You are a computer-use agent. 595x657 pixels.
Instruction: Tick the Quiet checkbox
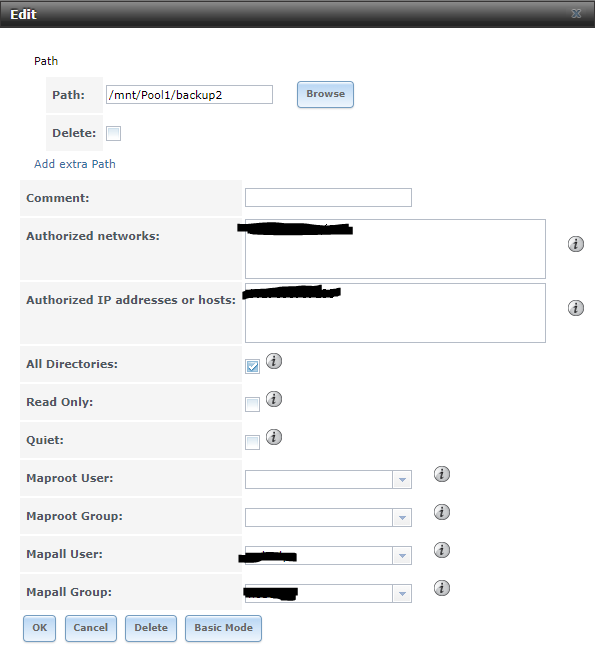pos(252,442)
